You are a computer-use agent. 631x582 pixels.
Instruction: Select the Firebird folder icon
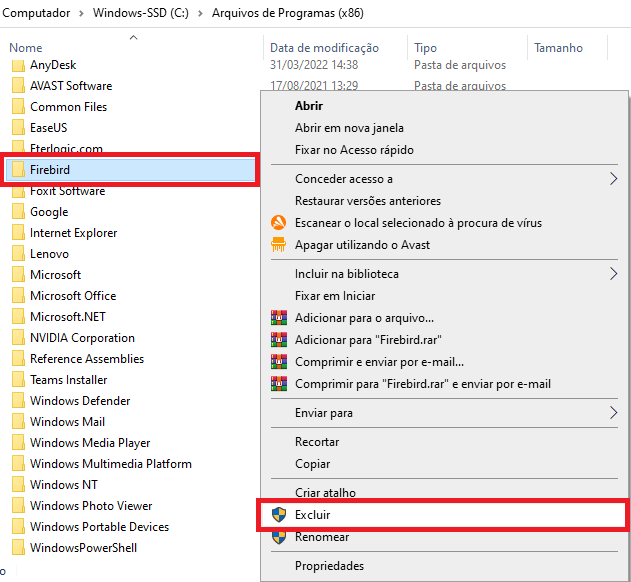18,170
